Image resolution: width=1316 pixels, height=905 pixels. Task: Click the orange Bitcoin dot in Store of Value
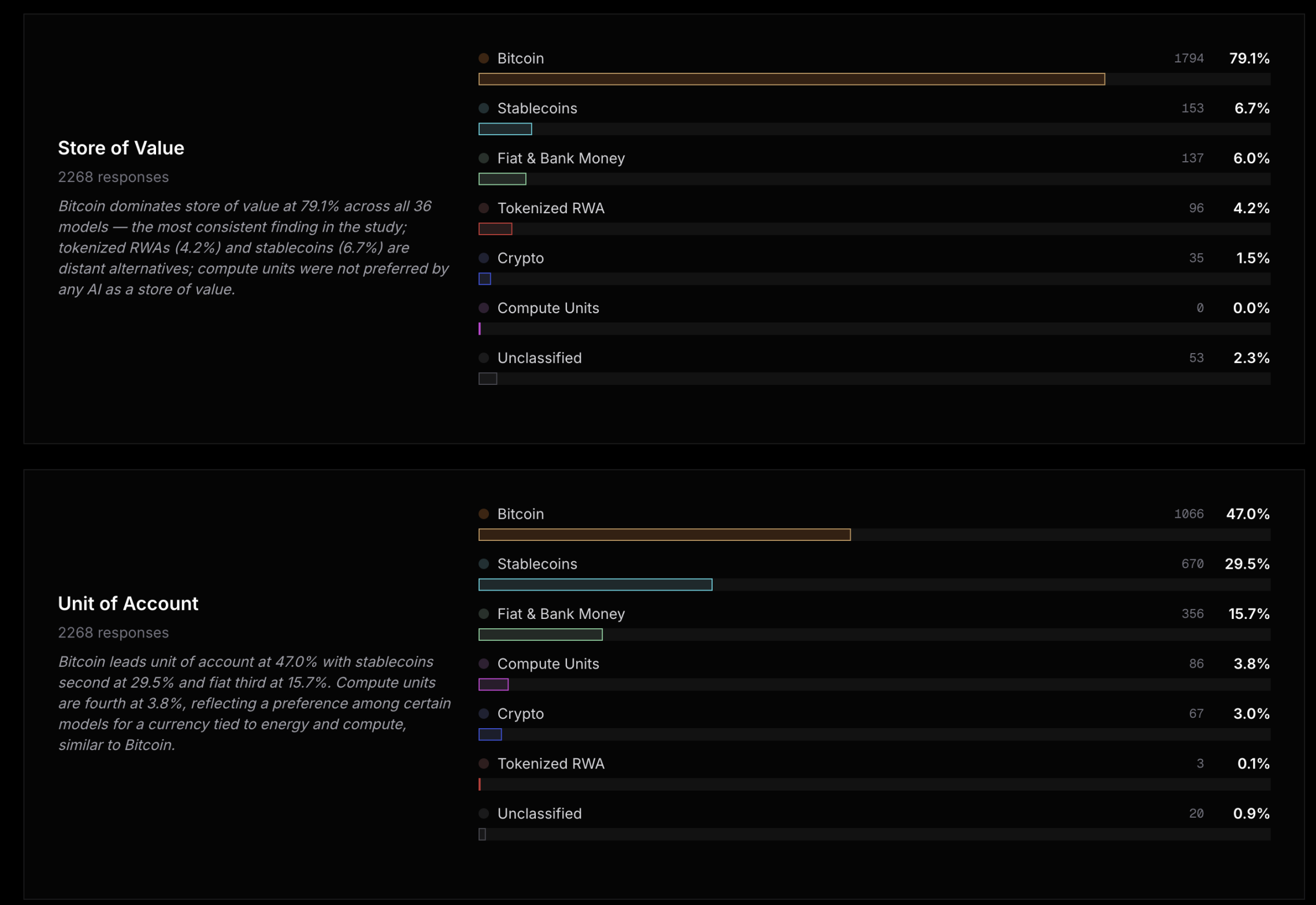click(x=484, y=58)
